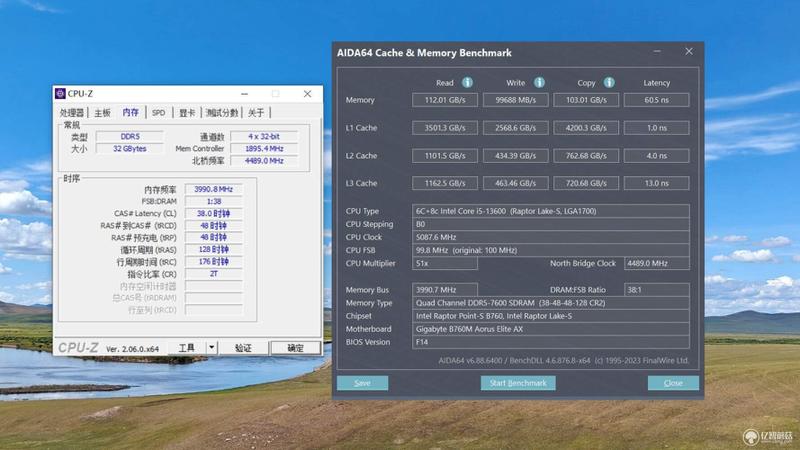This screenshot has width=800, height=450.
Task: Click the Close button in AIDA64
Action: click(673, 383)
